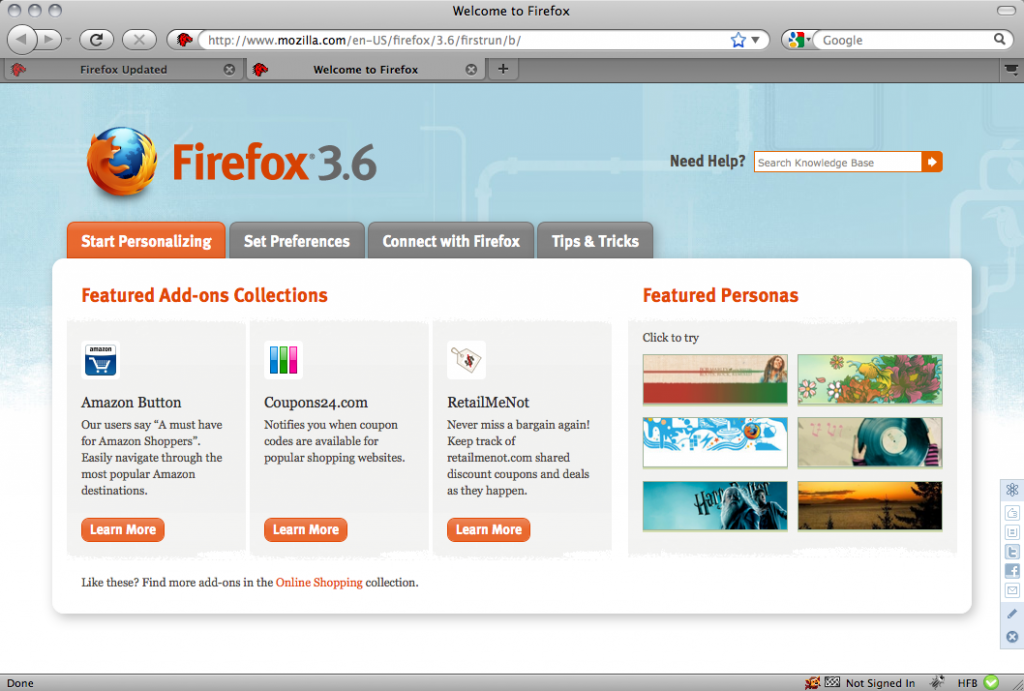Click the site identity icon beside the URL
1024x691 pixels.
(x=184, y=40)
